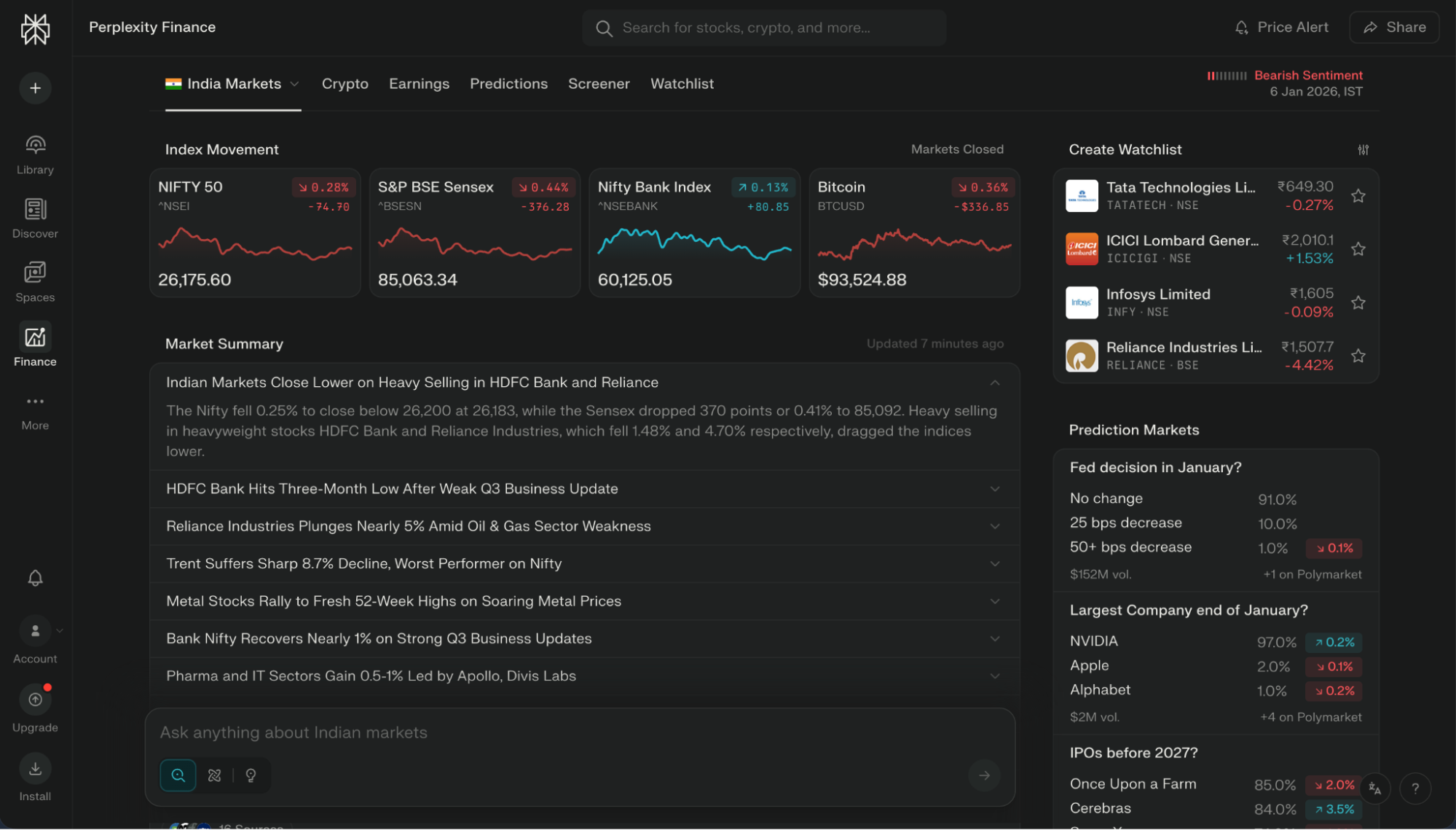Viewport: 1456px width, 830px height.
Task: Open the India Markets dropdown
Action: (x=233, y=84)
